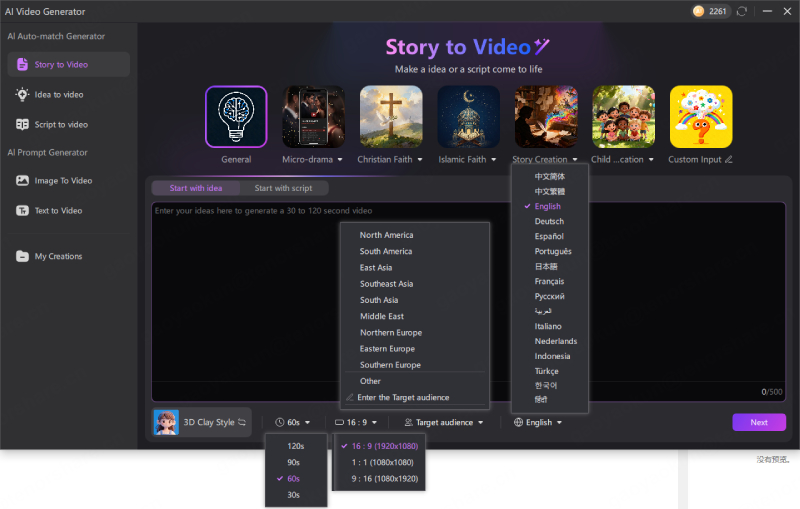Viewport: 800px width, 509px height.
Task: Choose 9 : 16 (1080x1920) aspect ratio
Action: (x=384, y=479)
